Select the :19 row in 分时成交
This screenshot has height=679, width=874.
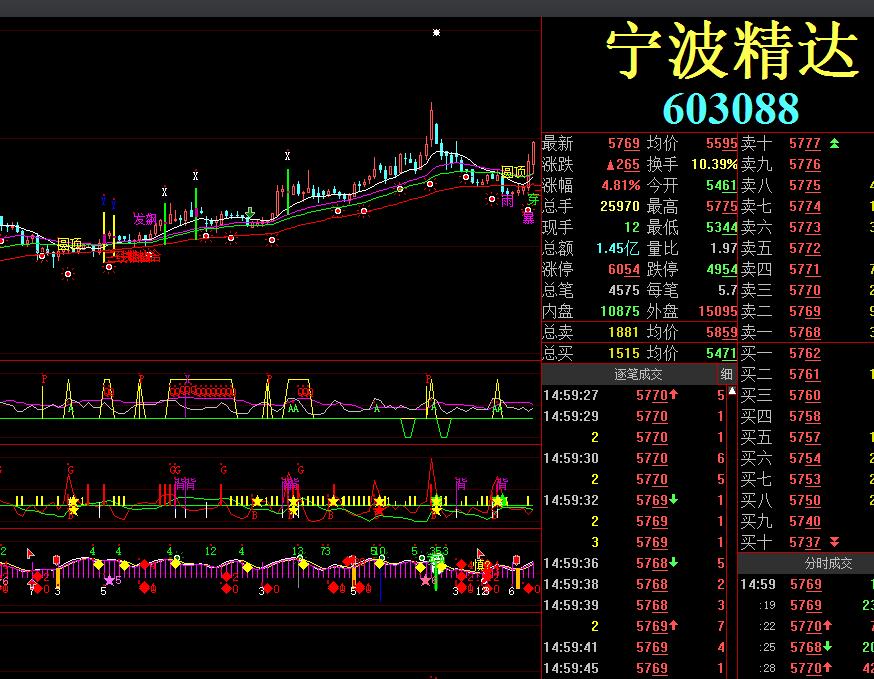pyautogui.click(x=806, y=605)
